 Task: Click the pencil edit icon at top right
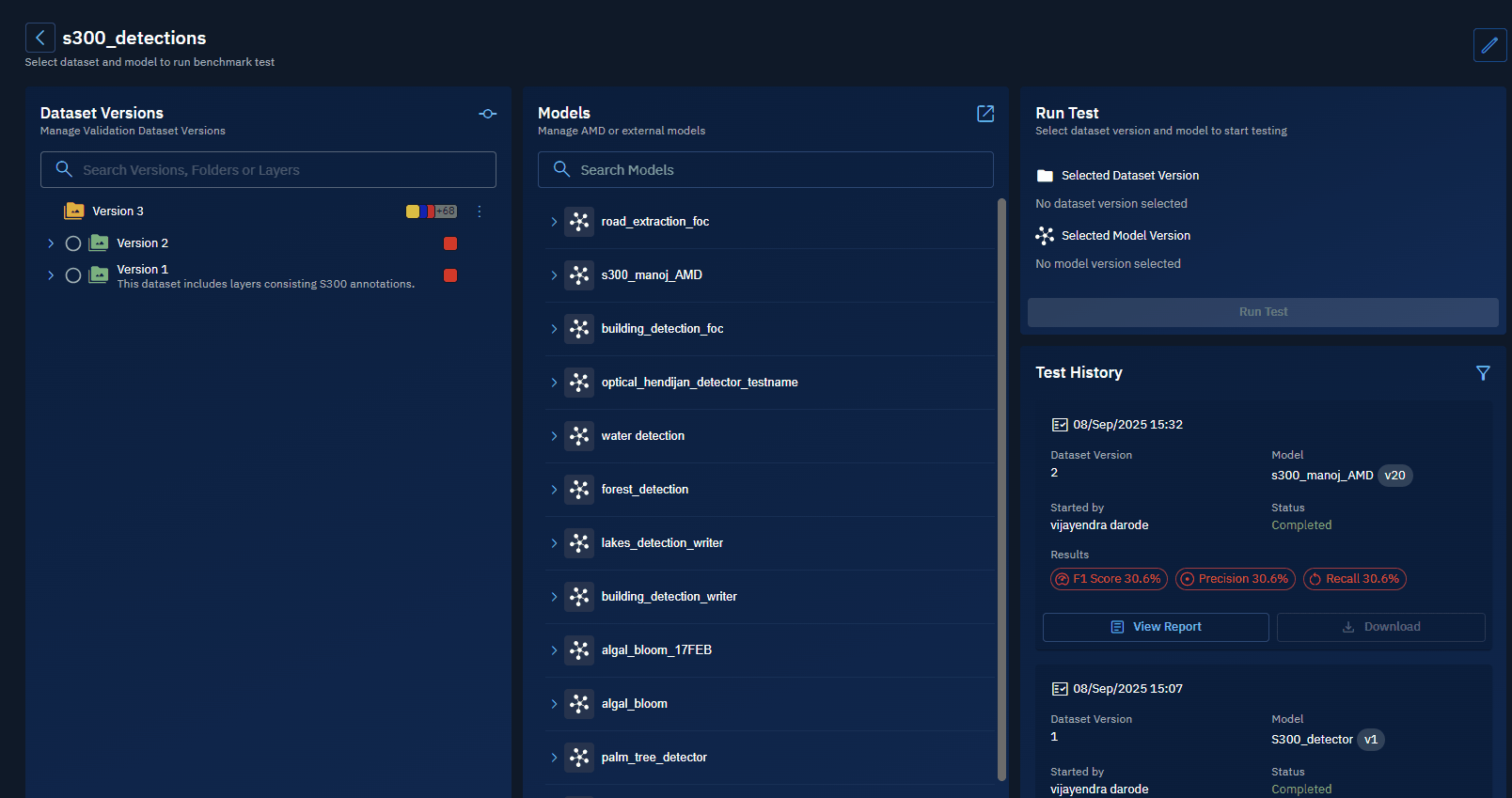point(1489,44)
